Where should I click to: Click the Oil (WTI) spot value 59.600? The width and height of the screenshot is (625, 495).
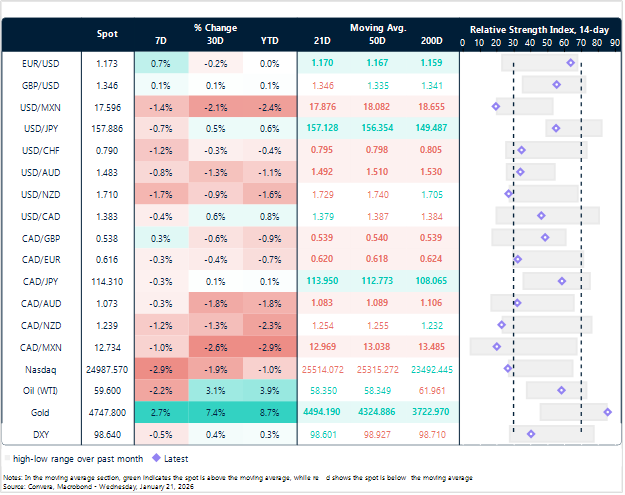point(107,390)
